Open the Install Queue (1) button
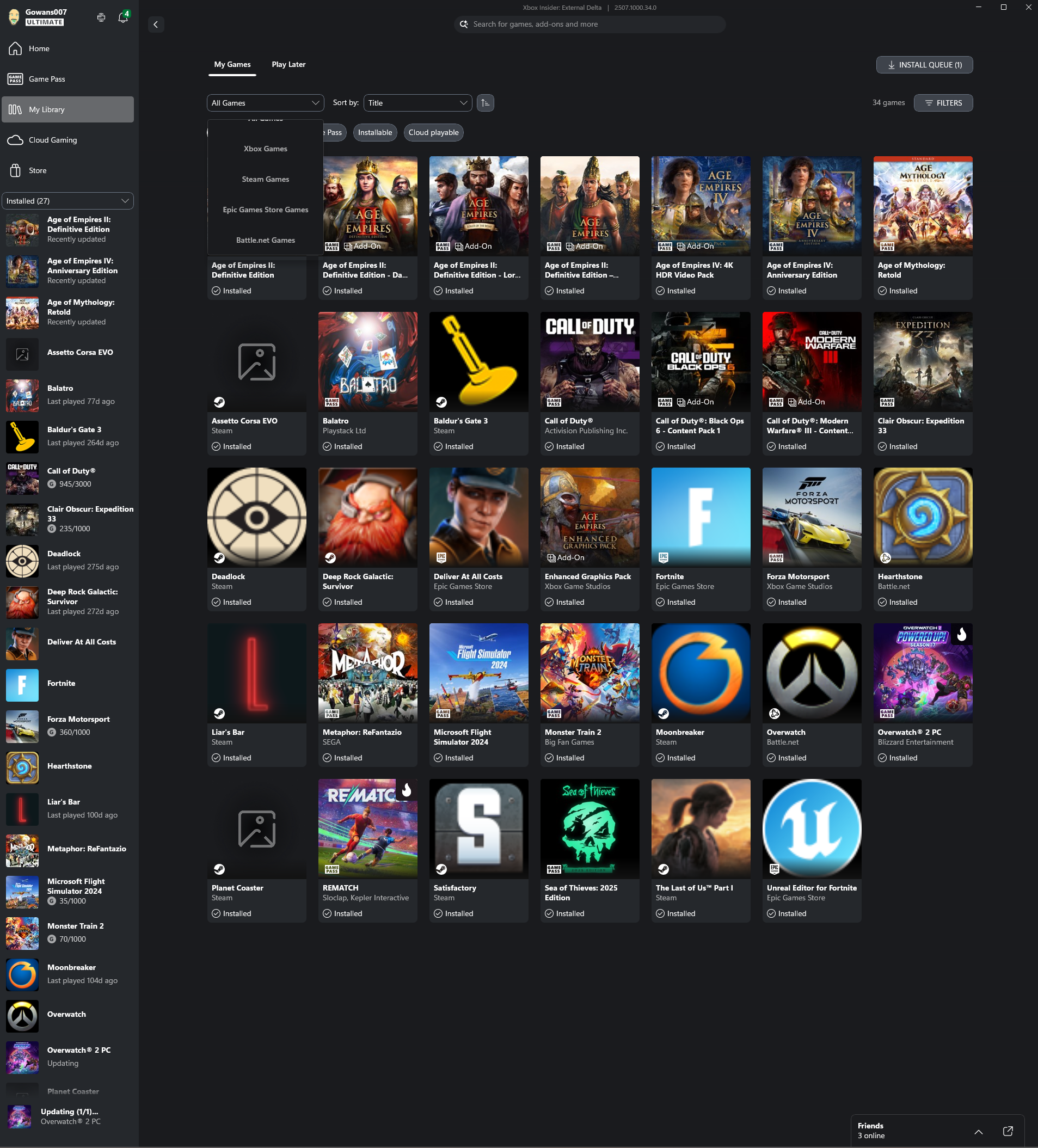 (x=924, y=65)
